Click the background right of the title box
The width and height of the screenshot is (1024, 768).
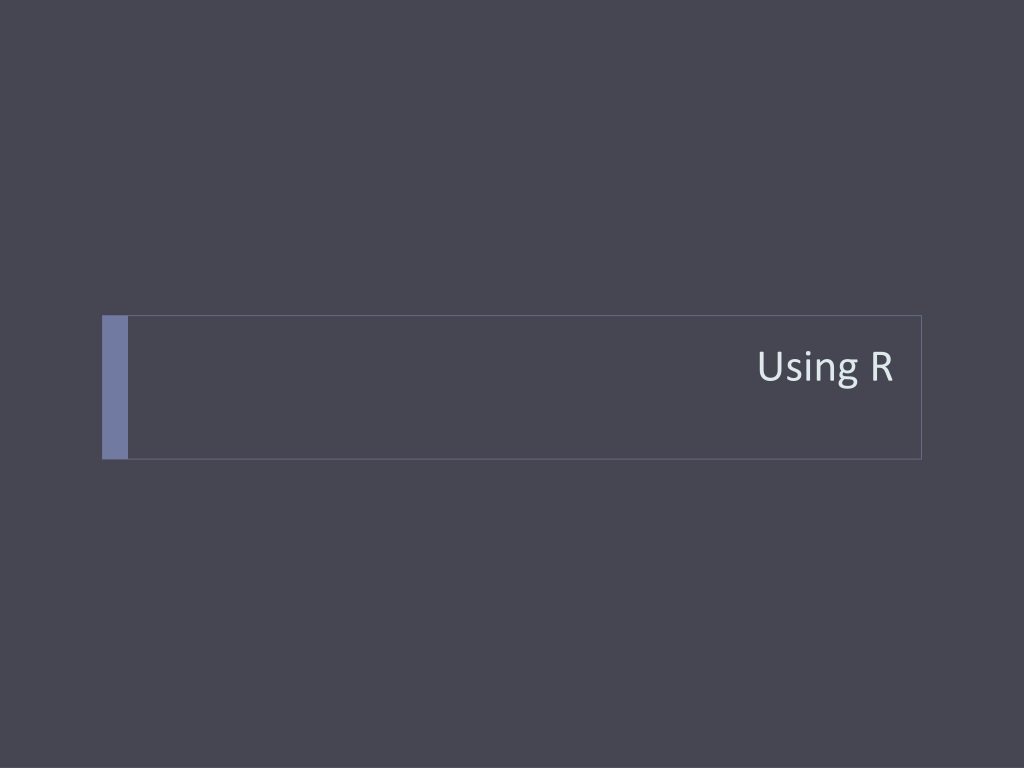973,387
